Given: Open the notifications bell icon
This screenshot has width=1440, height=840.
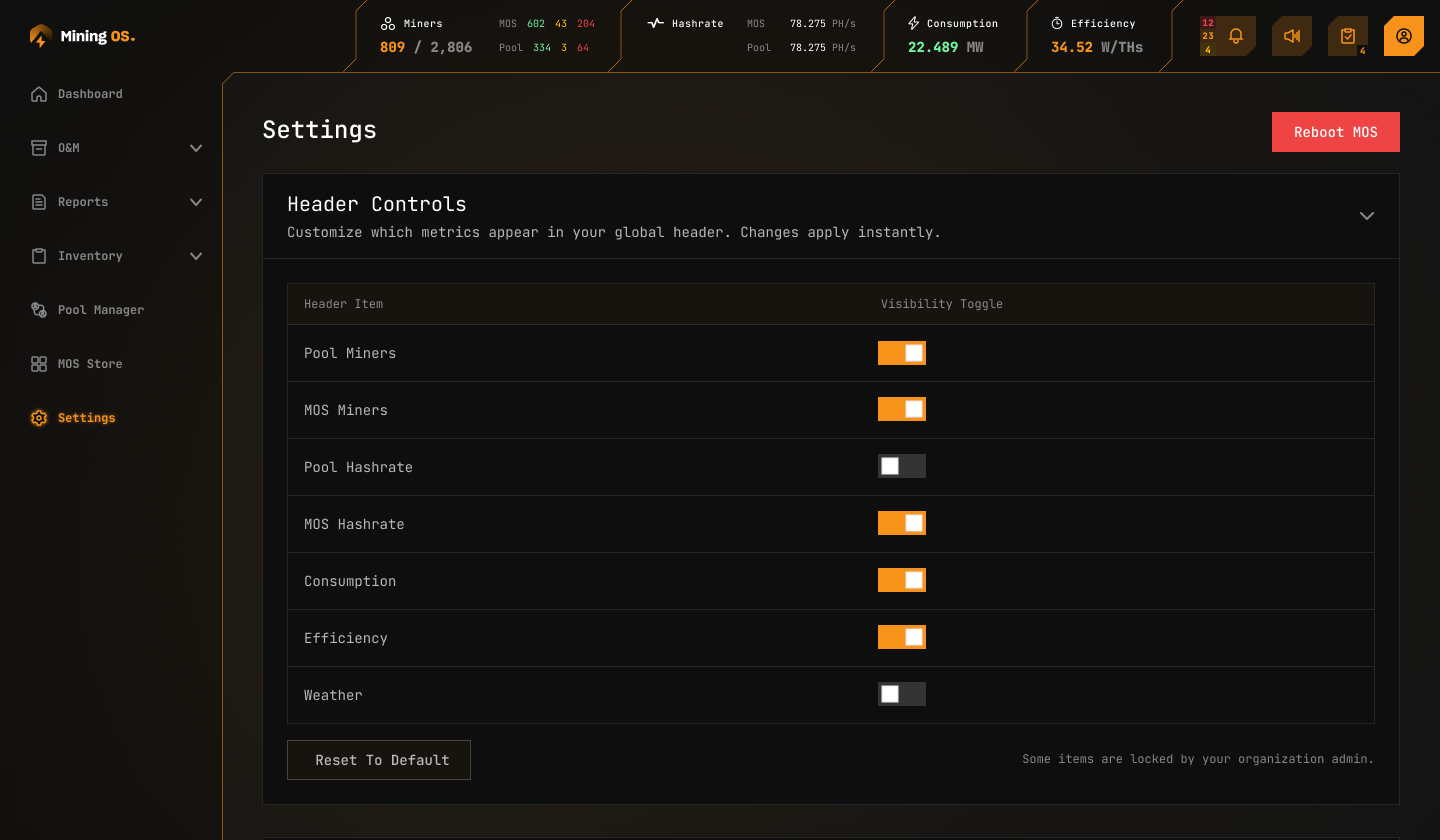Looking at the screenshot, I should point(1236,35).
